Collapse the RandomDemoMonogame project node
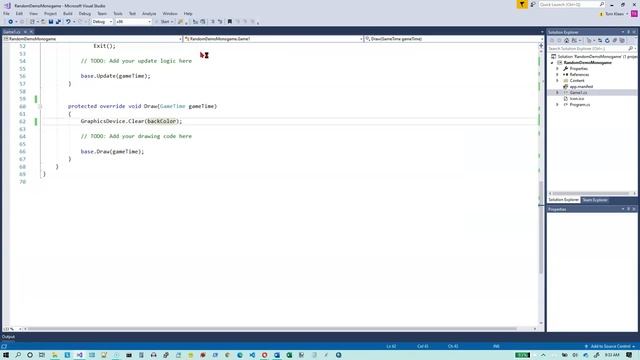This screenshot has height=360, width=640. (x=552, y=63)
